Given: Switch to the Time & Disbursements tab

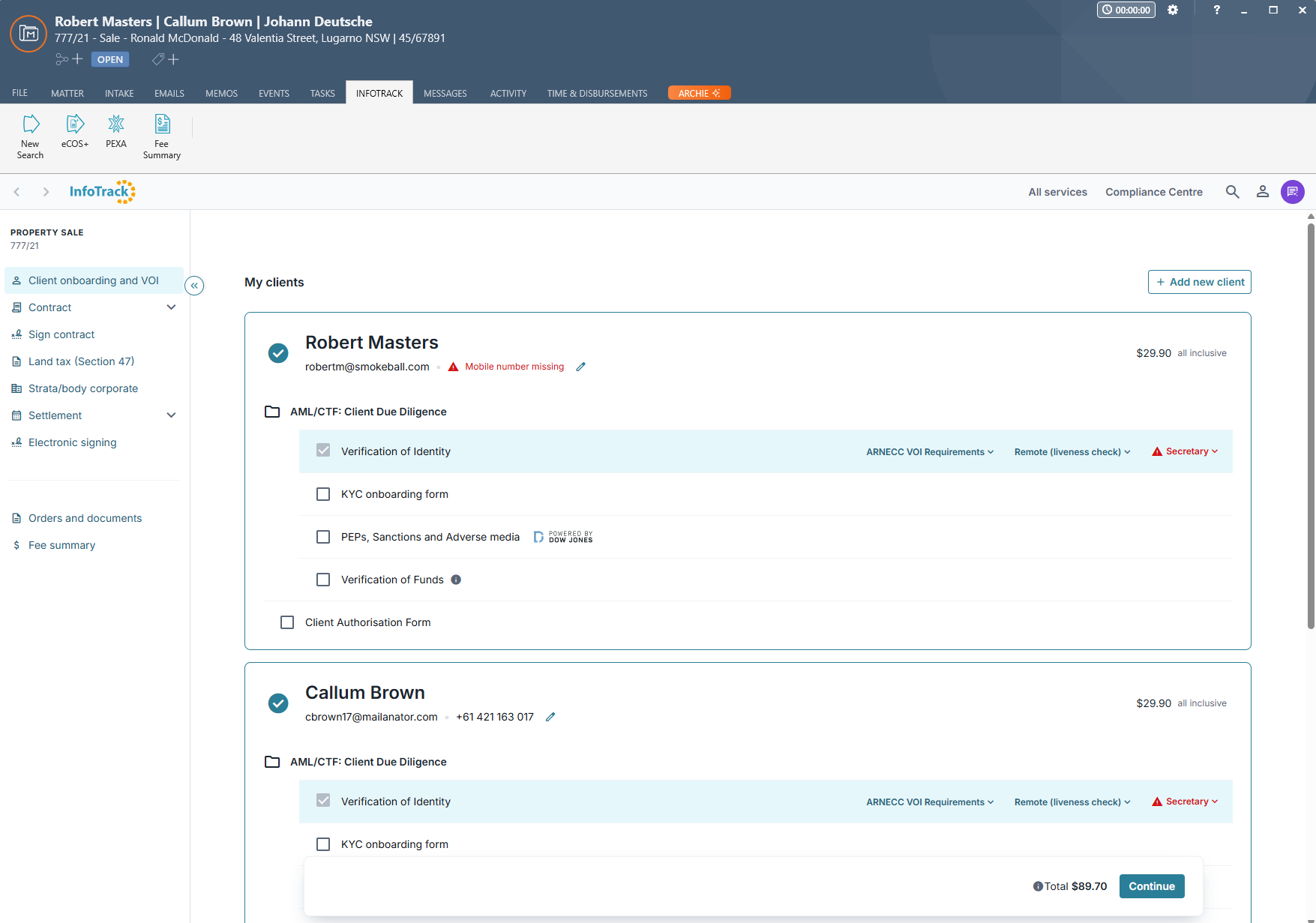Looking at the screenshot, I should (x=597, y=94).
